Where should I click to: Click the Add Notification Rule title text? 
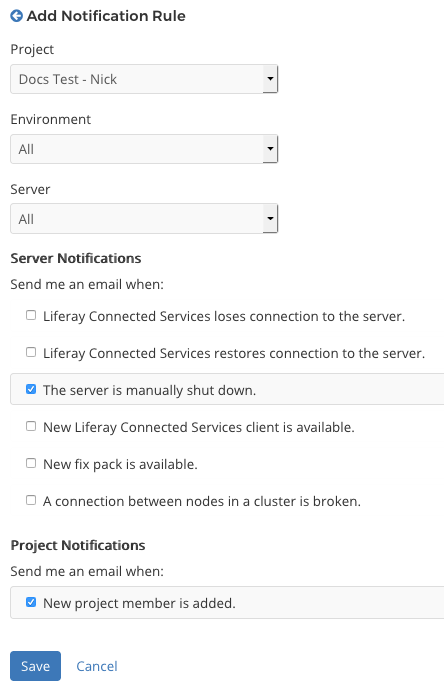pyautogui.click(x=106, y=16)
